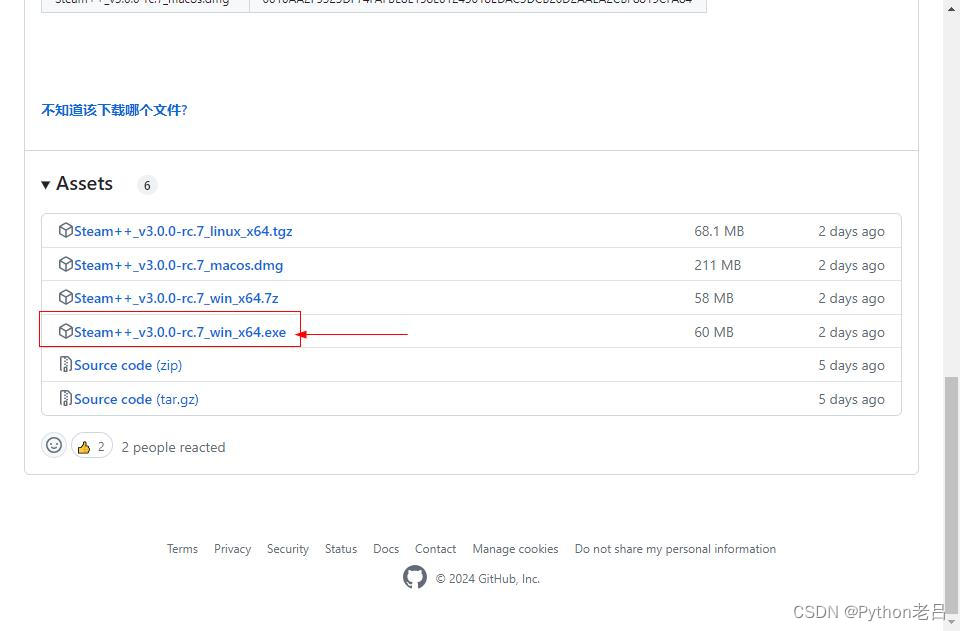Viewport: 960px width, 631px height.
Task: Download Source code (zip)
Action: click(128, 365)
